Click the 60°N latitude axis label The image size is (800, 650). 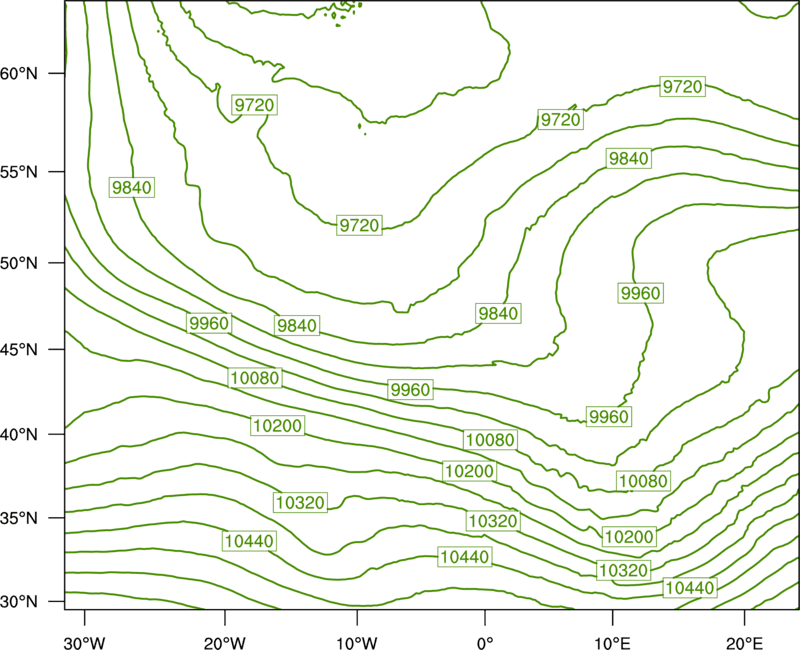coord(19,74)
